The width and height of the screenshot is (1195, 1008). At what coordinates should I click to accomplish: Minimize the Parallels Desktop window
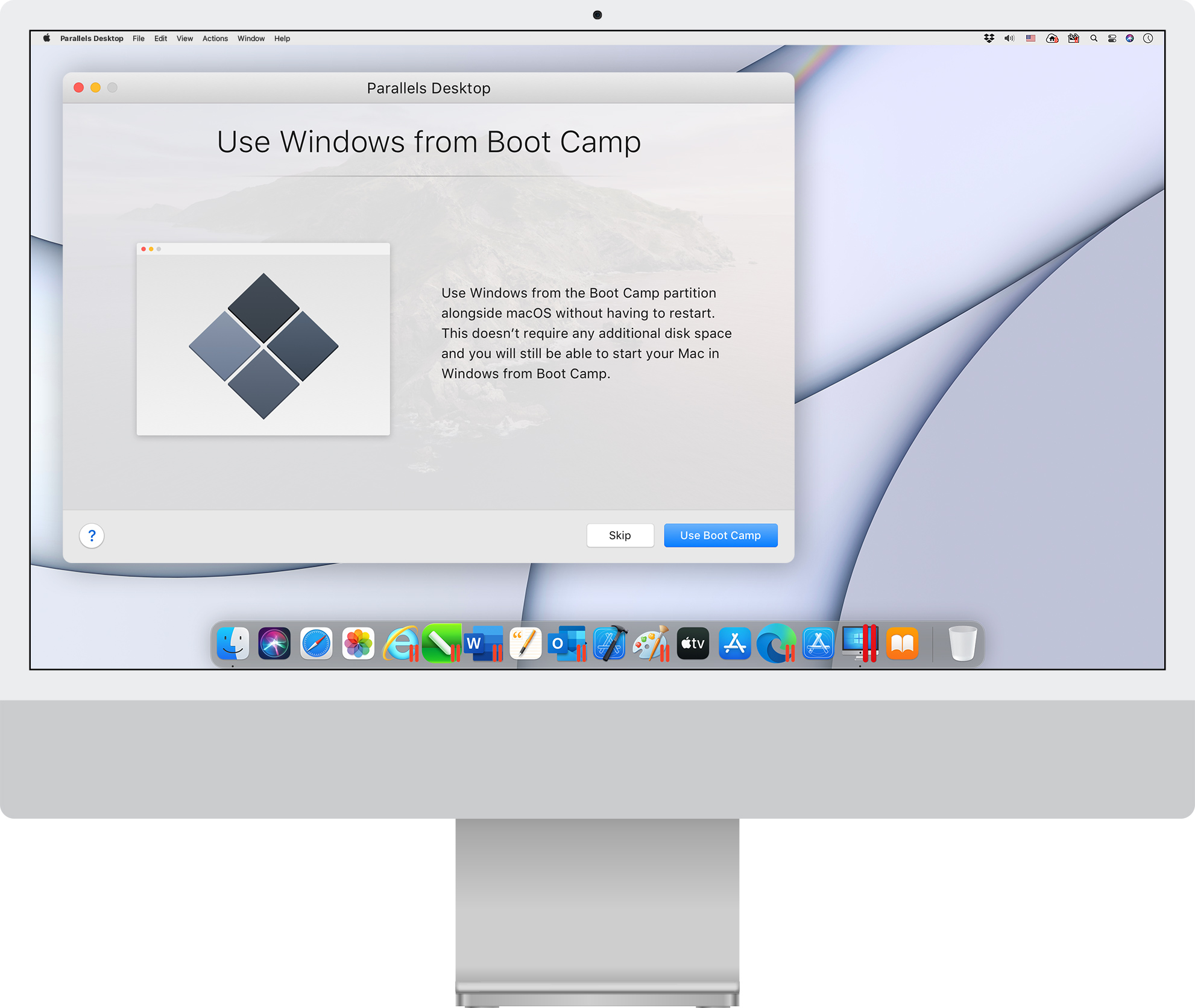[95, 87]
